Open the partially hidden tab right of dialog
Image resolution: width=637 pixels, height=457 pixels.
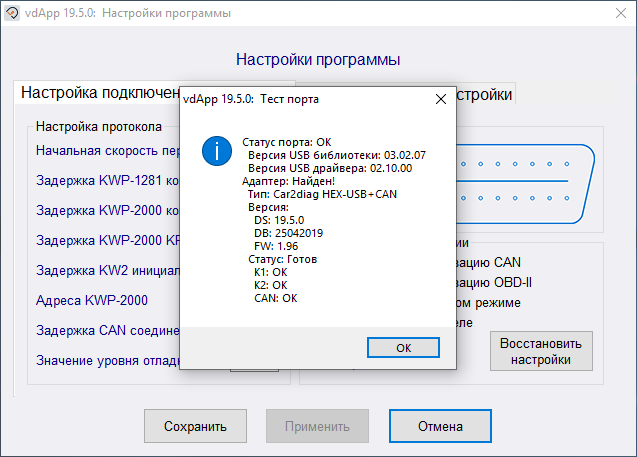pyautogui.click(x=486, y=94)
